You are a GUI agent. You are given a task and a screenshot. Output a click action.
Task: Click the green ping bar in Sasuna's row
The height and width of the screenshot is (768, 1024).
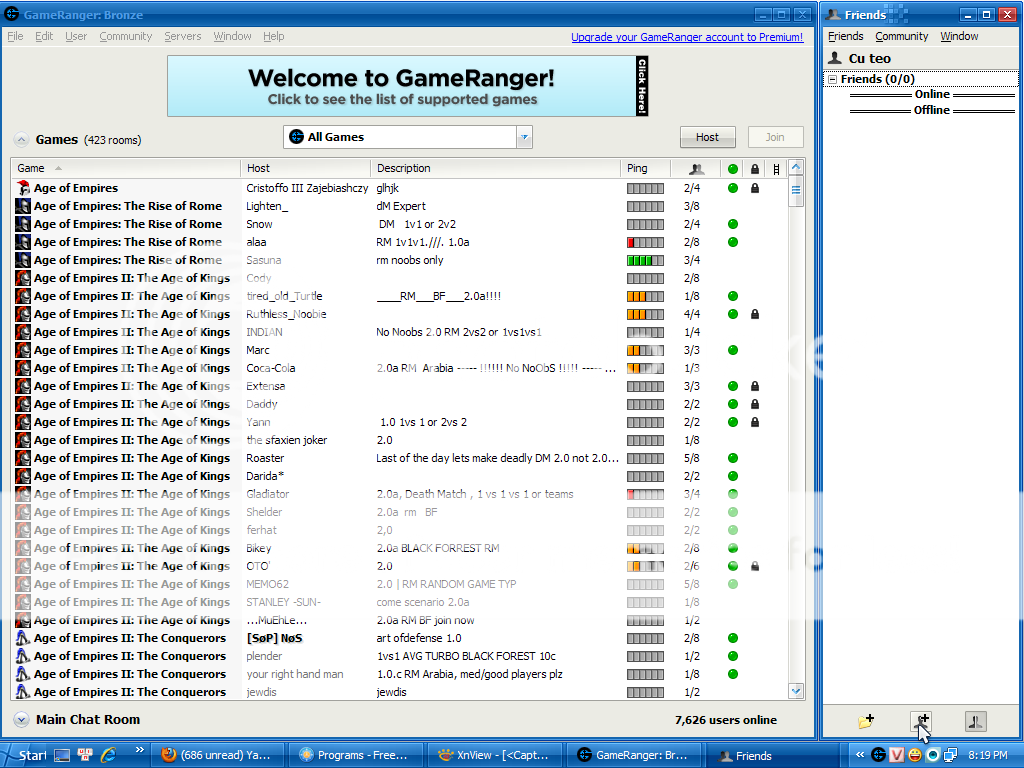click(x=645, y=261)
